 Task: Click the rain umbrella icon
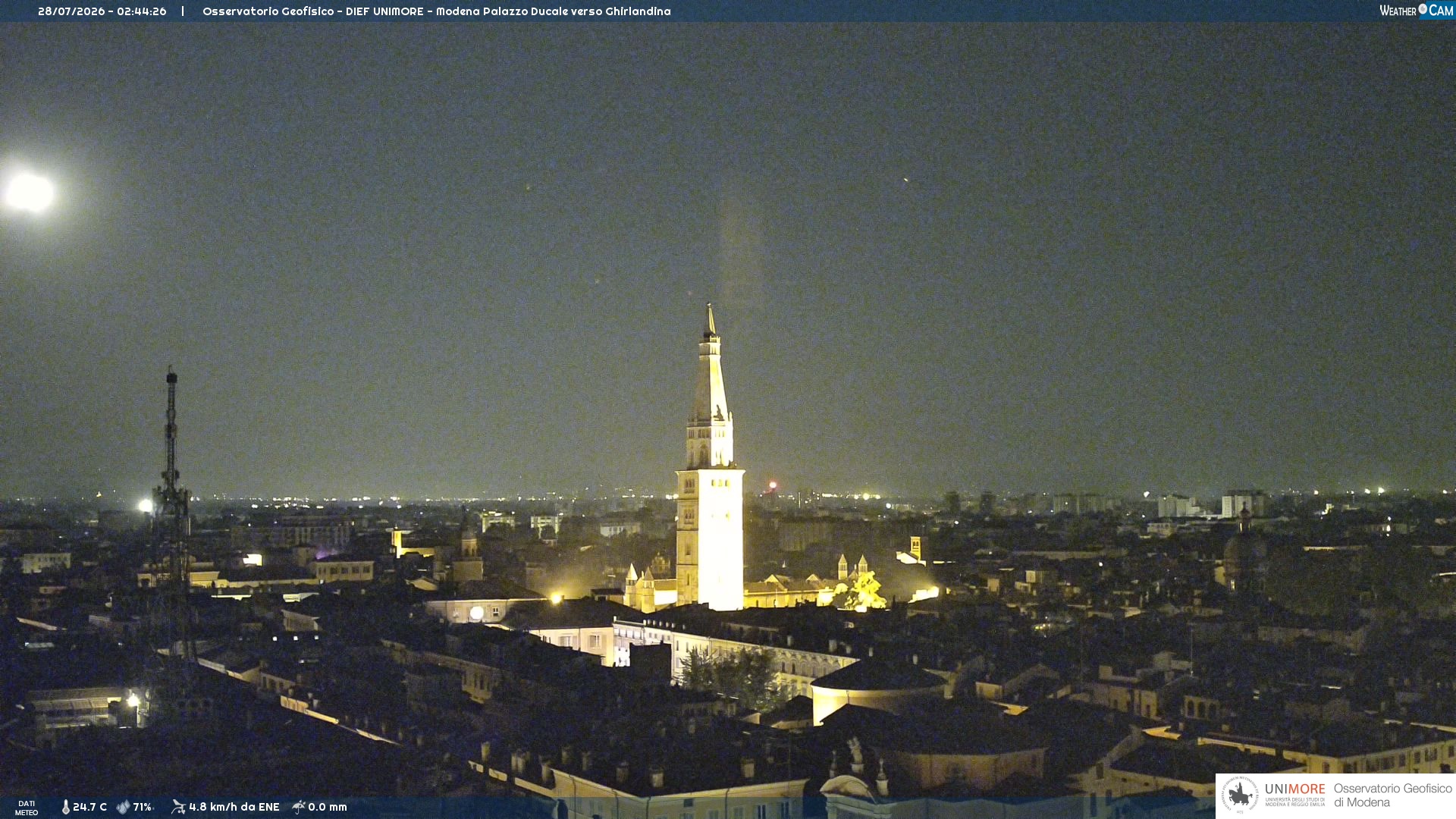(299, 807)
